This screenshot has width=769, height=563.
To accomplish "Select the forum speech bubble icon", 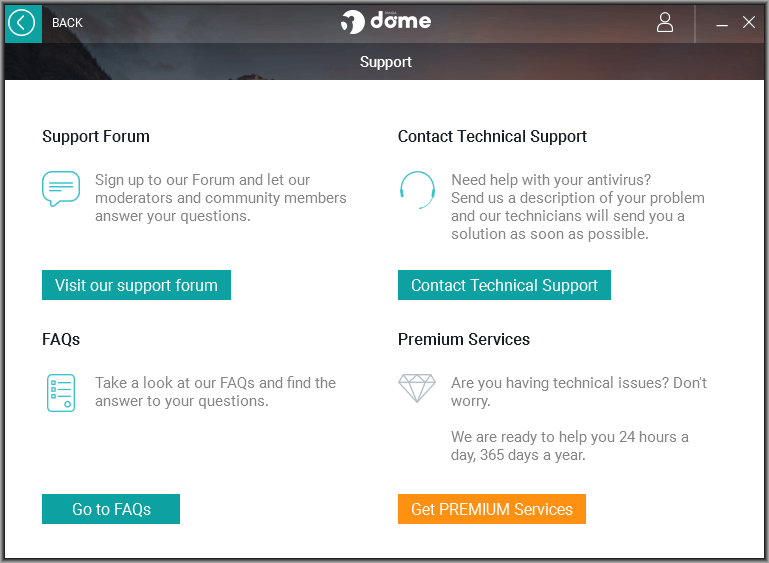I will click(x=61, y=189).
